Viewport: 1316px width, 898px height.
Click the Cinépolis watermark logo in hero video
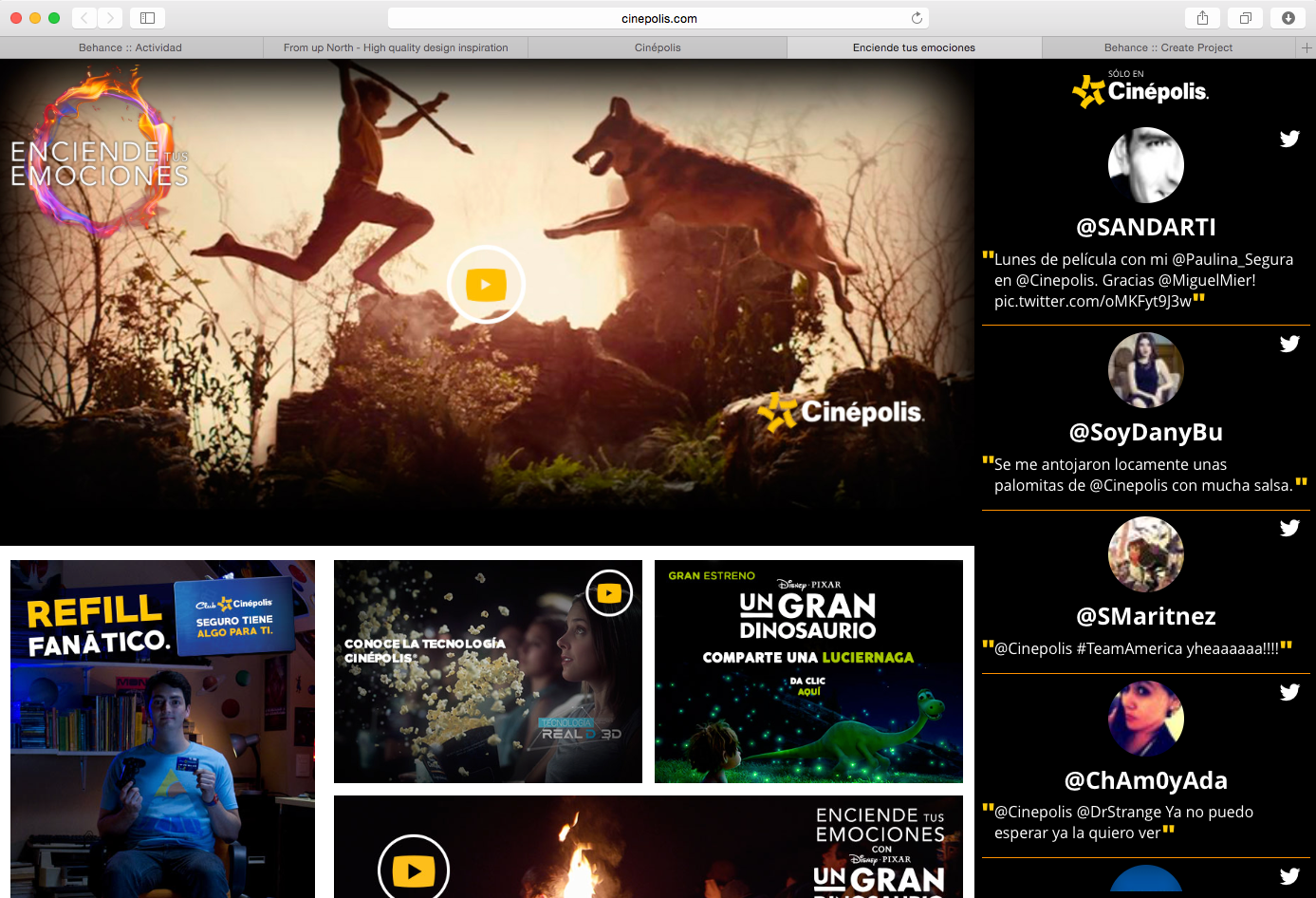coord(841,412)
